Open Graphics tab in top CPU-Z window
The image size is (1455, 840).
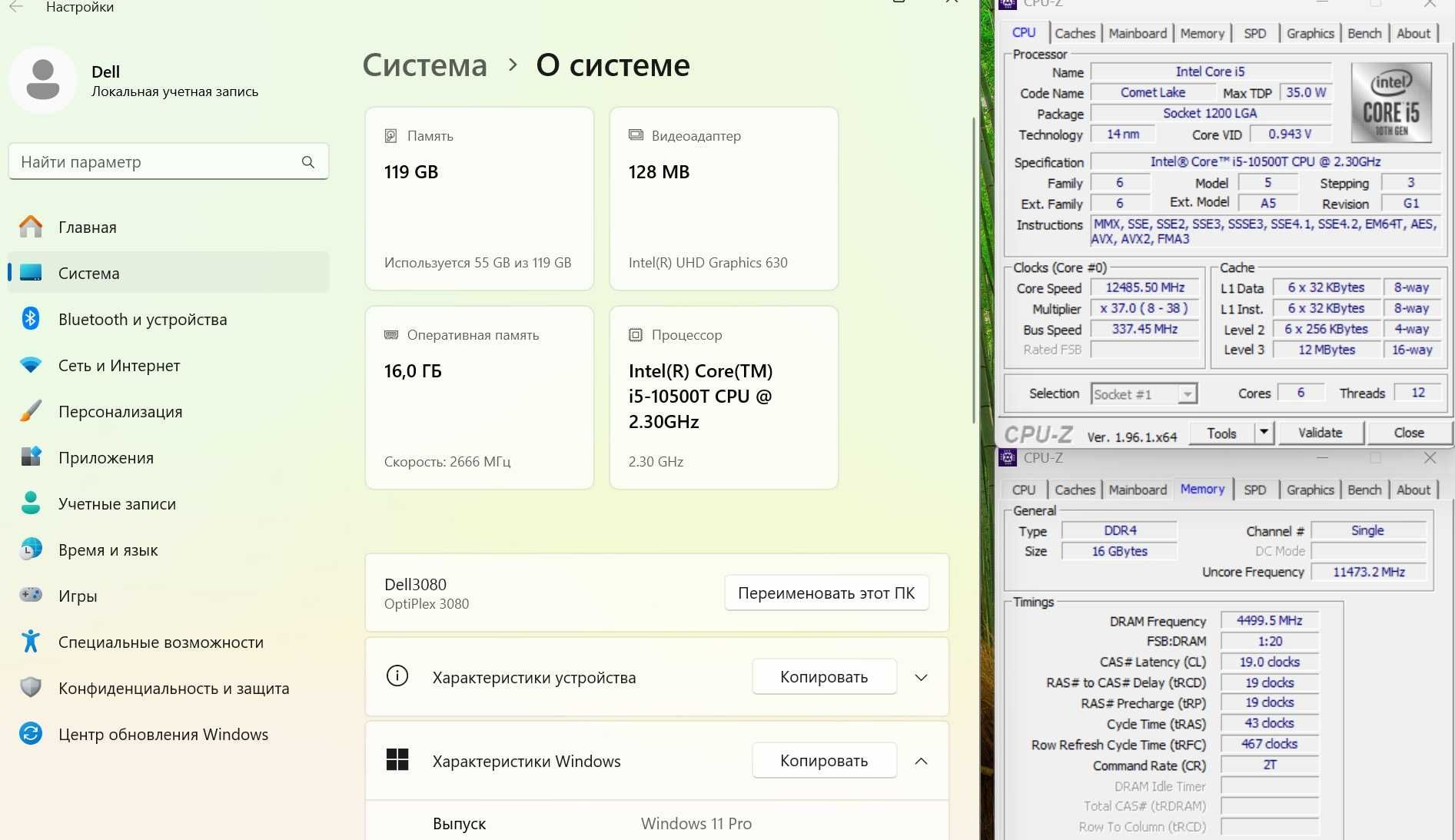coord(1310,33)
